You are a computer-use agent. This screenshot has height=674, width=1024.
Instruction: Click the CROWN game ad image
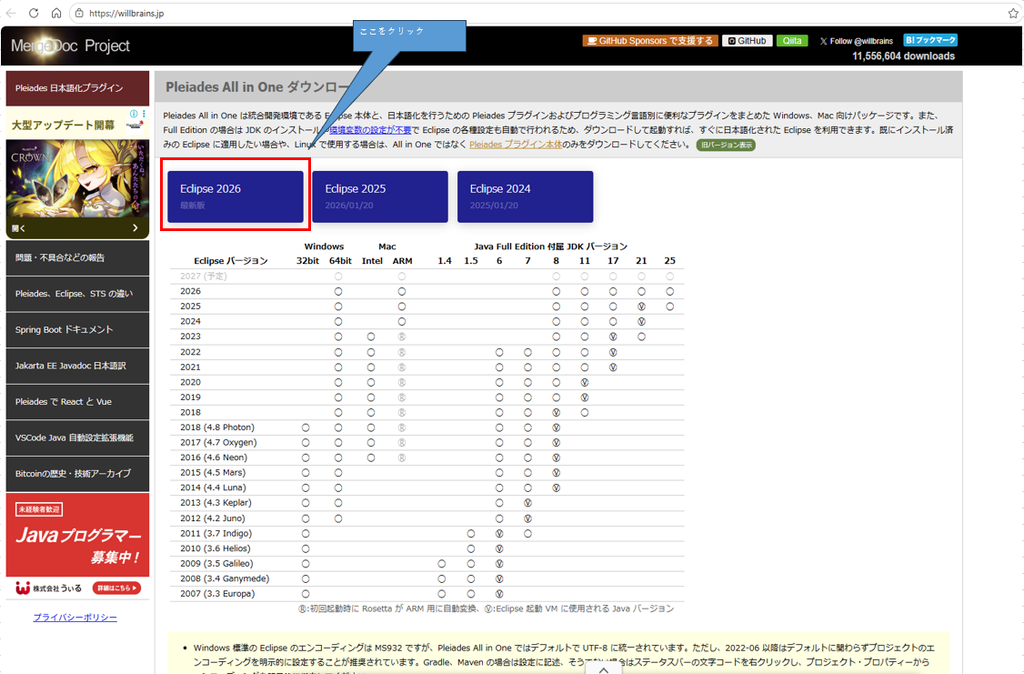coord(78,180)
